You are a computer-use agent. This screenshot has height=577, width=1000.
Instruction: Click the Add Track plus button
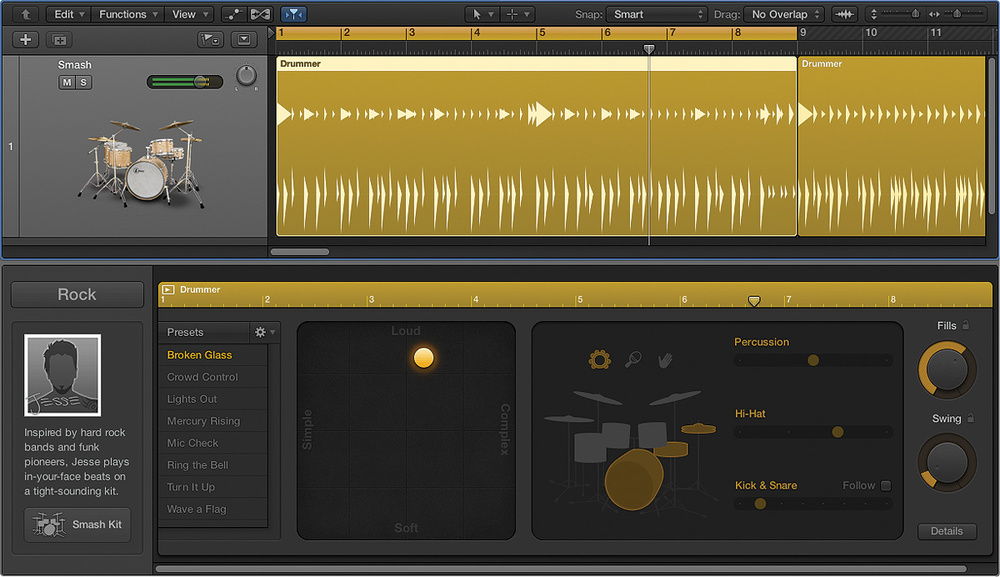(x=25, y=40)
